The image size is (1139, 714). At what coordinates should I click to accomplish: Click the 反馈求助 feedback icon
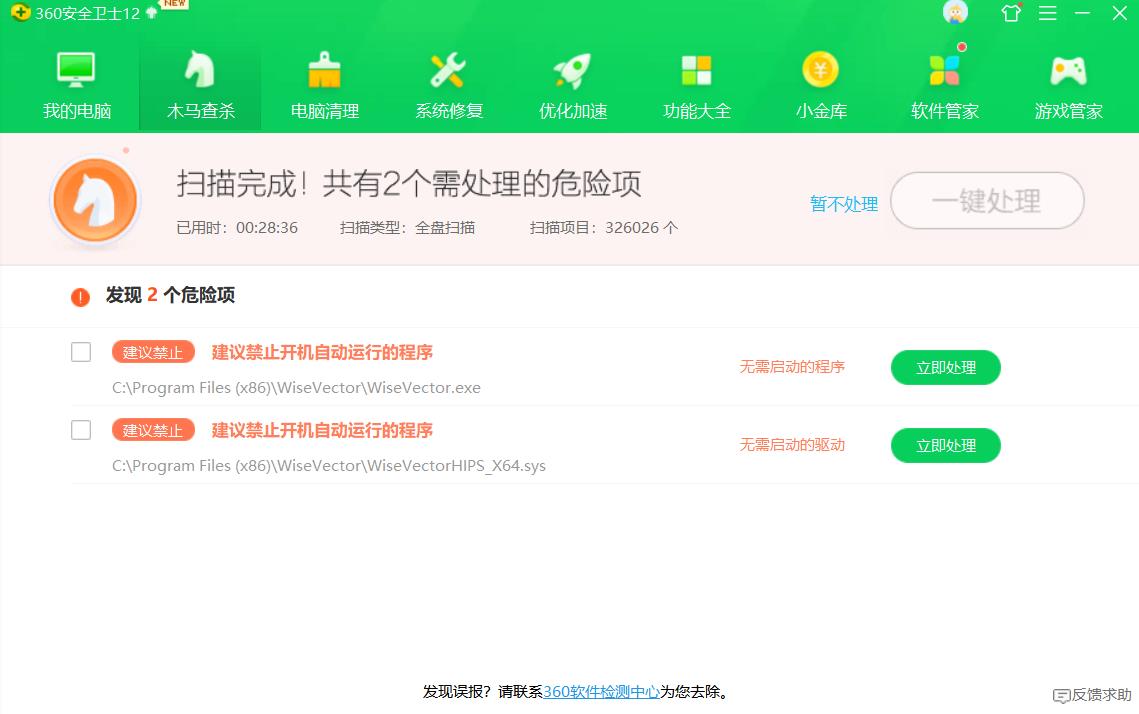pos(1061,696)
